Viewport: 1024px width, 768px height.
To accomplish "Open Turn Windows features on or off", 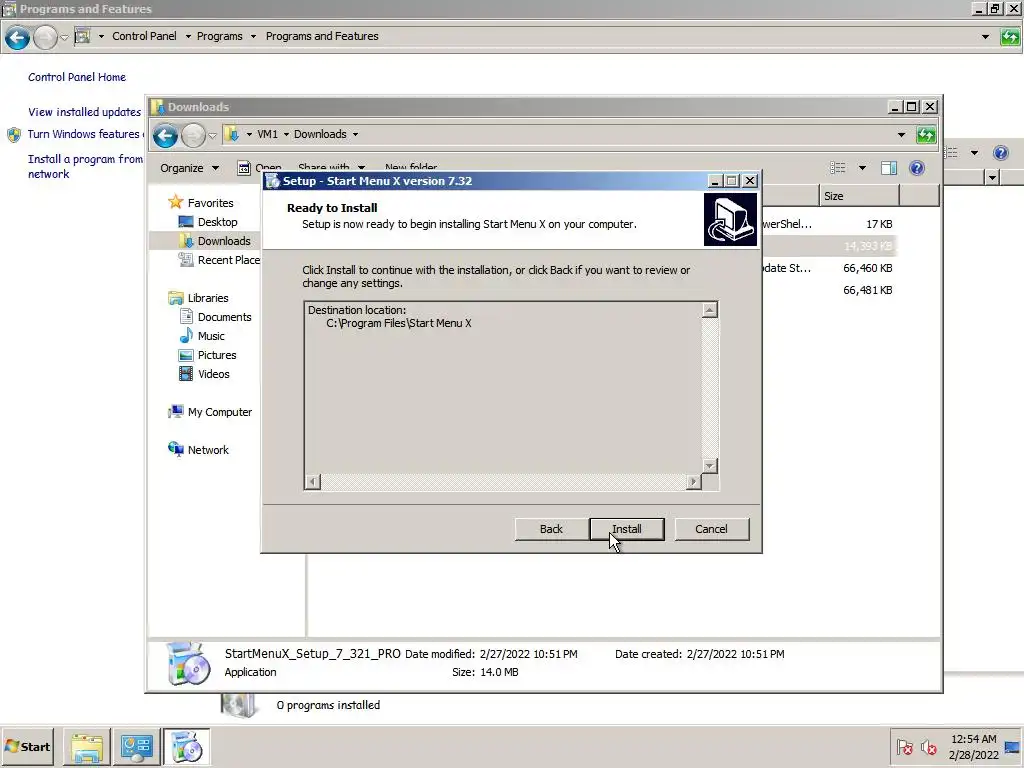I will (85, 134).
